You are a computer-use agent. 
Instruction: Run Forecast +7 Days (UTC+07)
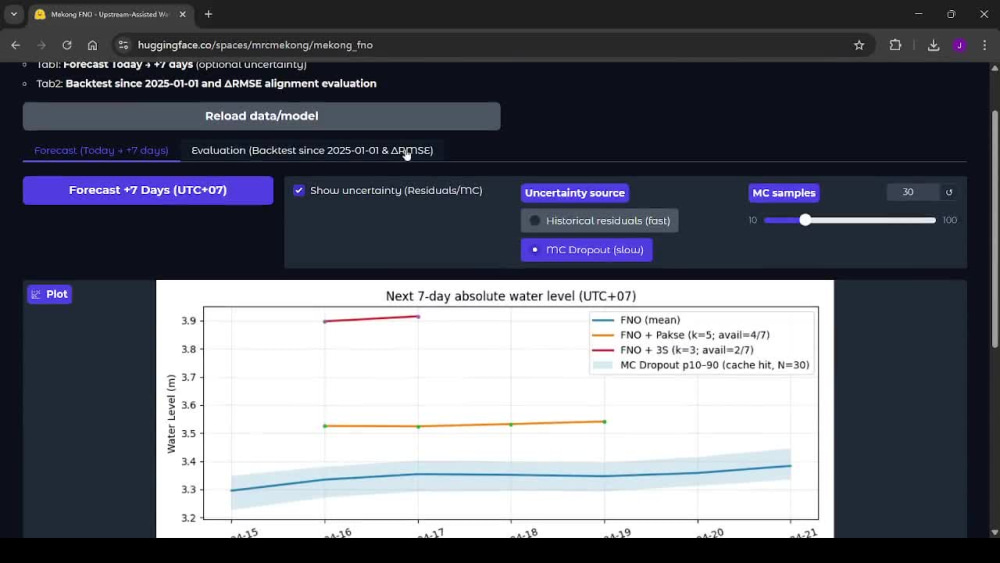pyautogui.click(x=148, y=190)
